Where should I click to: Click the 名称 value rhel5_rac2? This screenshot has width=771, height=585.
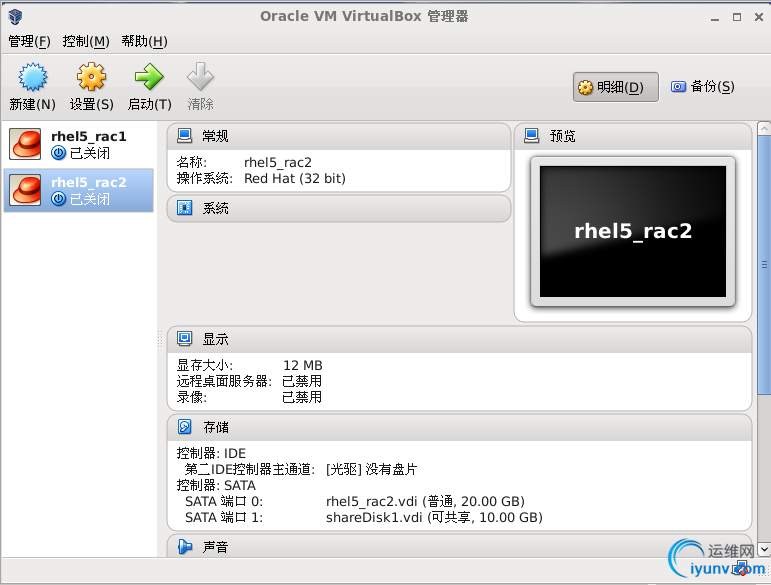[278, 162]
